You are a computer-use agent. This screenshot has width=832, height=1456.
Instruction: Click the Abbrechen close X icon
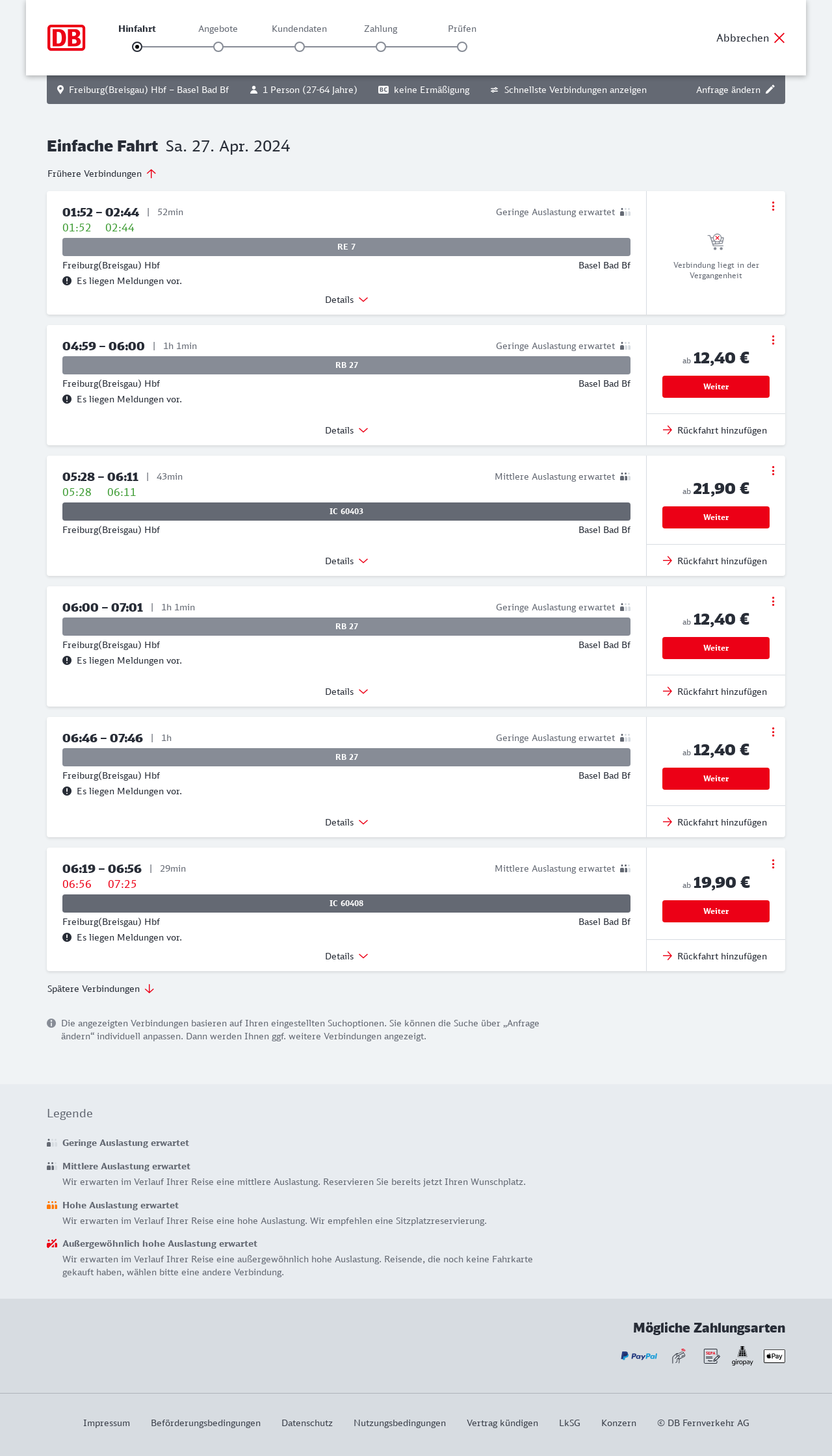(779, 38)
